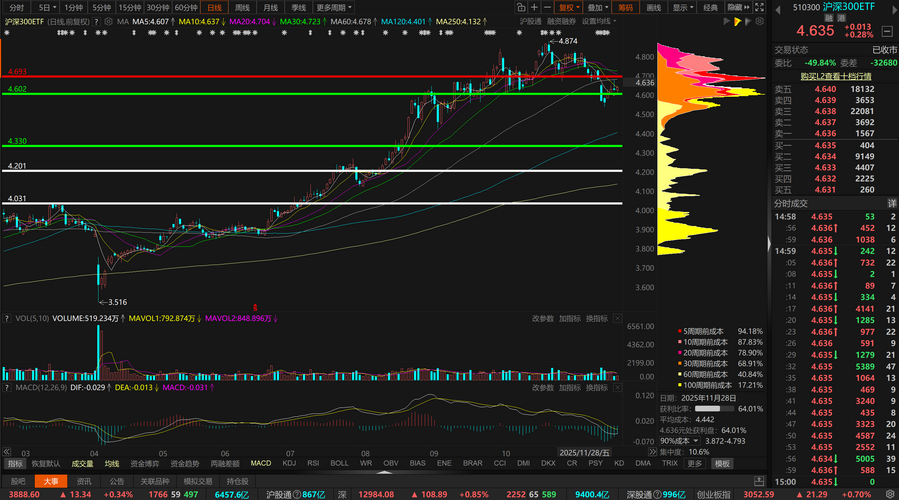
Task: Click the 获利比率 progress bar
Action: pyautogui.click(x=714, y=409)
